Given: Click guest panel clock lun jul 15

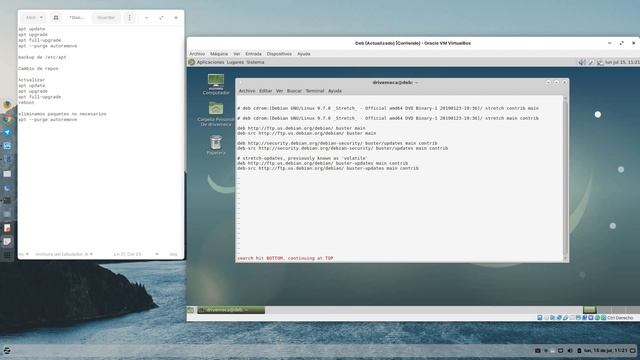Looking at the screenshot, I should pyautogui.click(x=622, y=62).
